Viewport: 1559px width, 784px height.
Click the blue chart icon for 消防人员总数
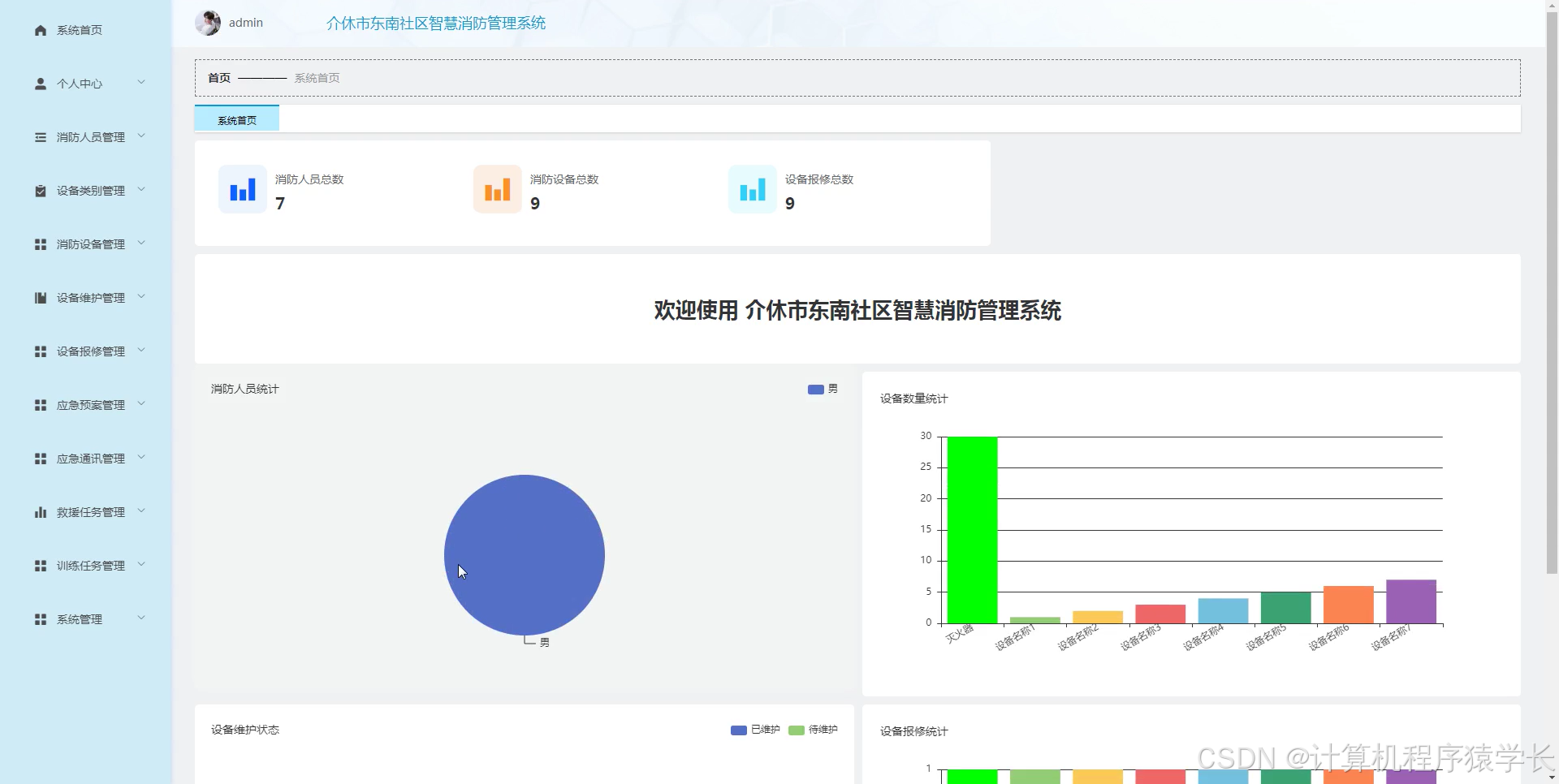pos(243,189)
